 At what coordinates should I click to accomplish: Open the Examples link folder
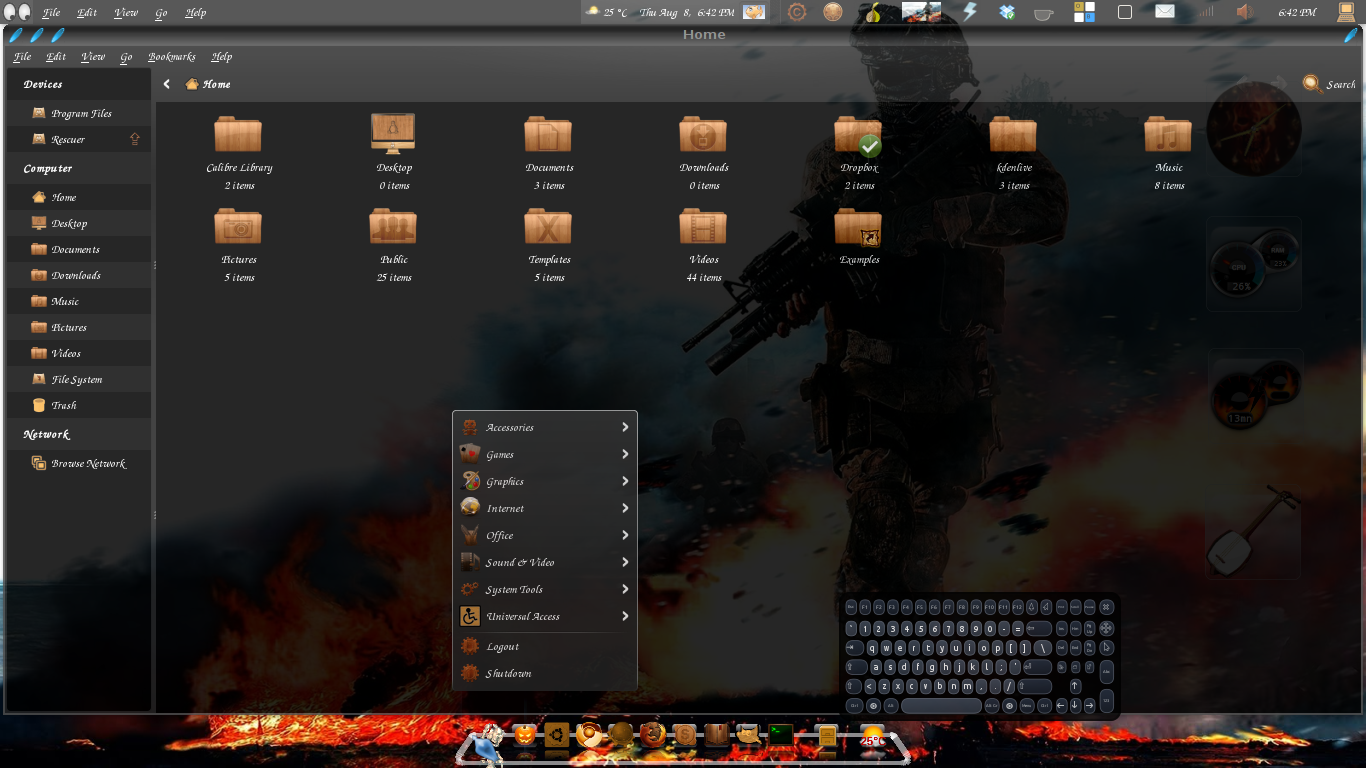point(858,227)
